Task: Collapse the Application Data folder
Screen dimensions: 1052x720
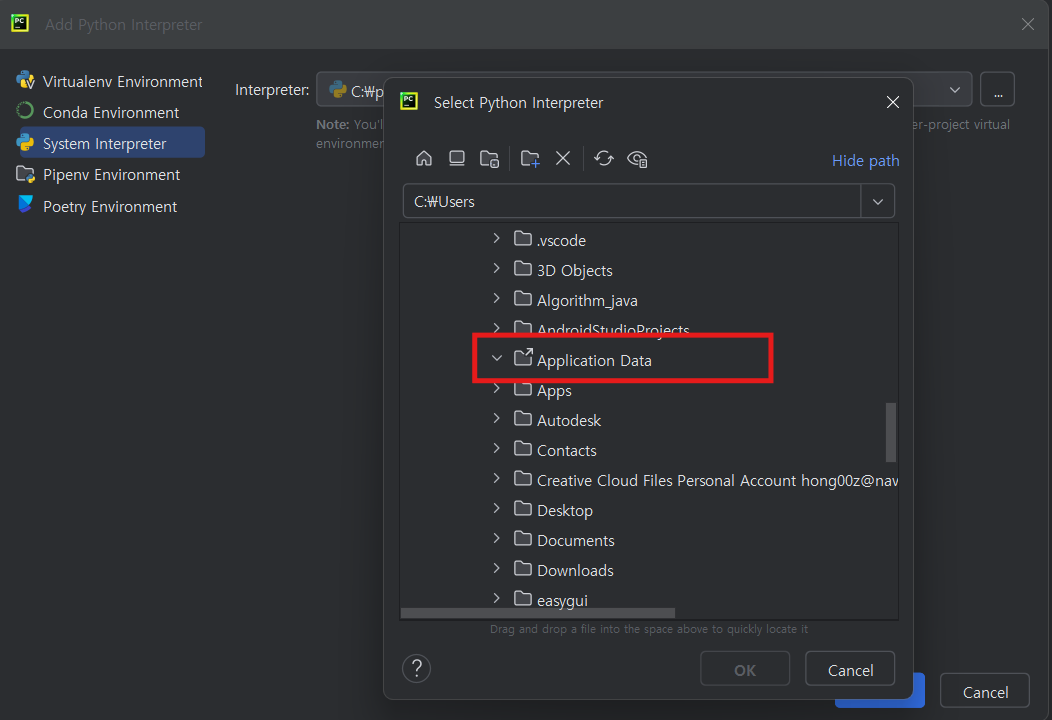Action: click(496, 359)
